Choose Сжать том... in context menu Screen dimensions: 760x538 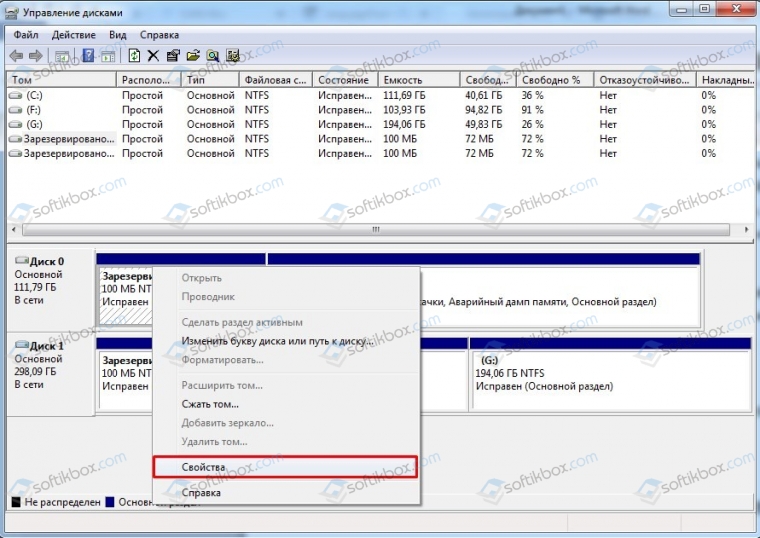point(286,404)
